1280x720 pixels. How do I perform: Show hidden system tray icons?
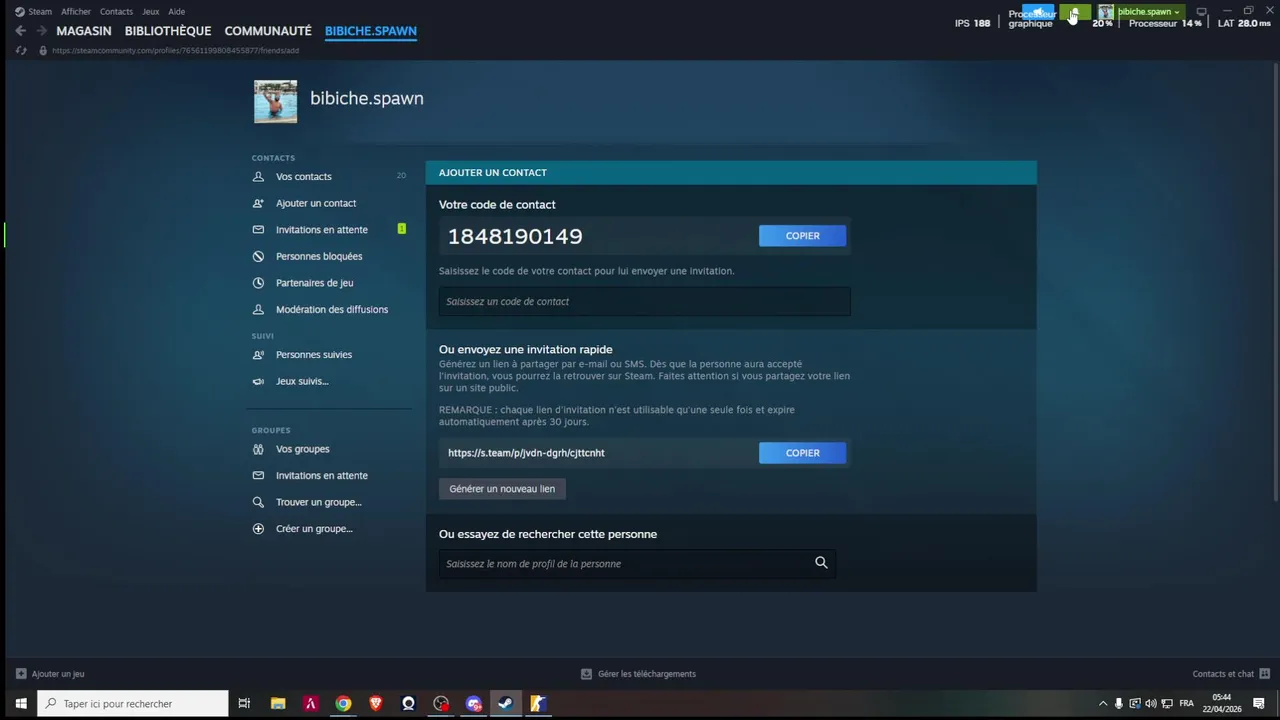coord(1103,704)
